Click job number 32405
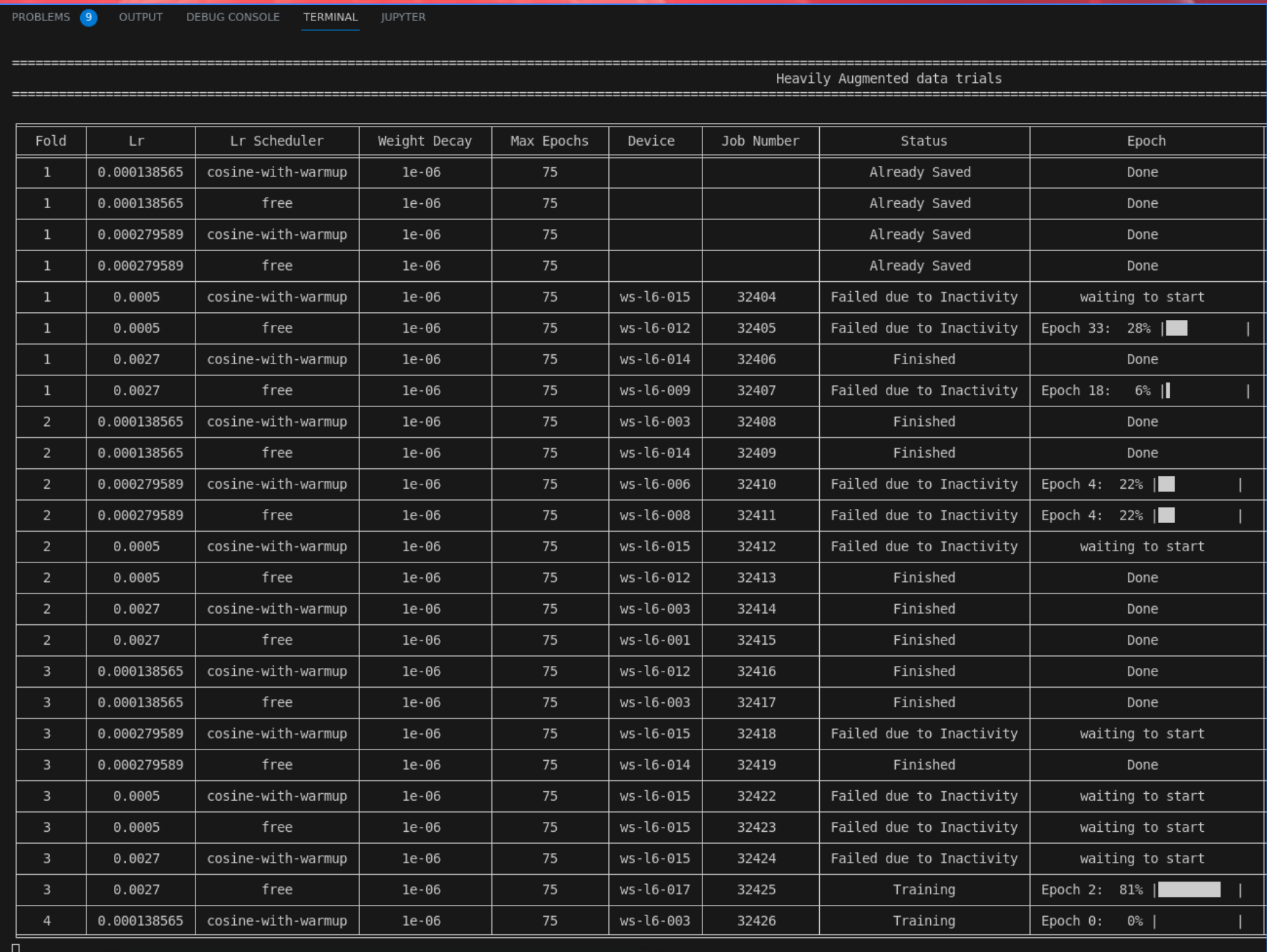This screenshot has height=952, width=1267. (757, 328)
